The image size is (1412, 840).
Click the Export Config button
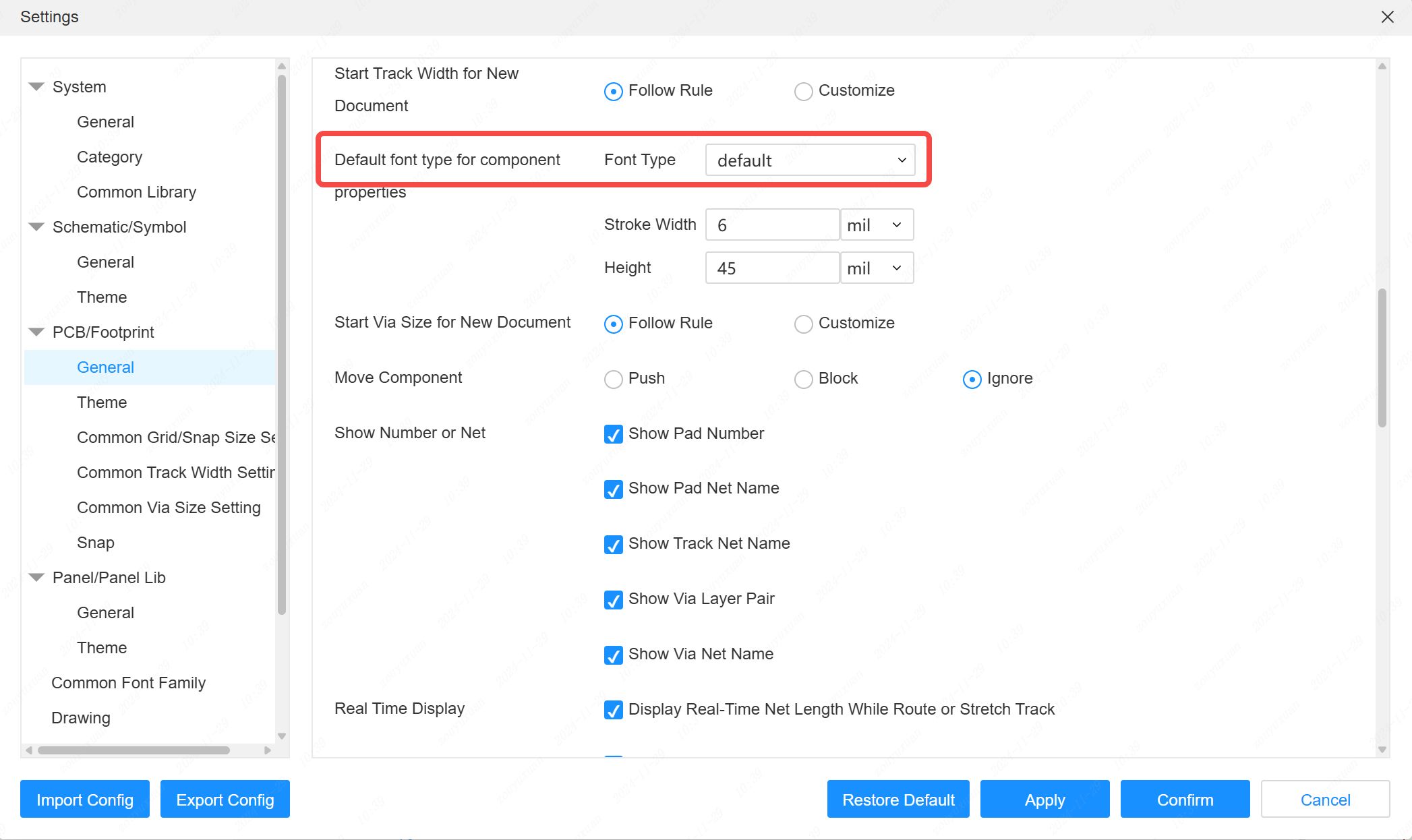pyautogui.click(x=225, y=800)
